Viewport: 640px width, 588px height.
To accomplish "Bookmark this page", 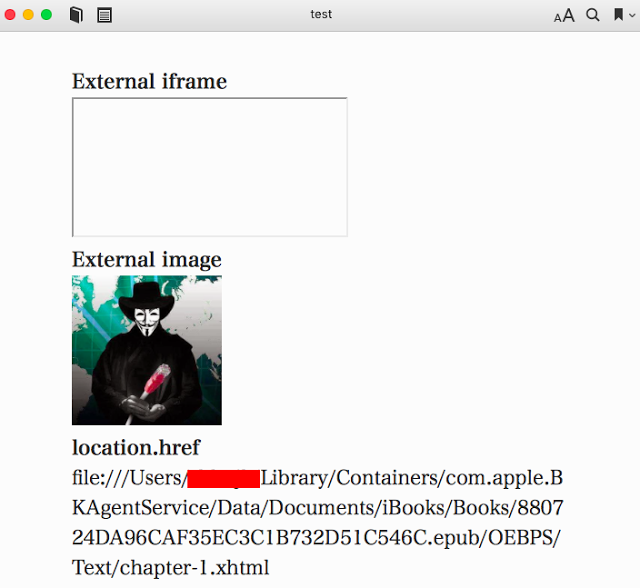I will [x=618, y=15].
